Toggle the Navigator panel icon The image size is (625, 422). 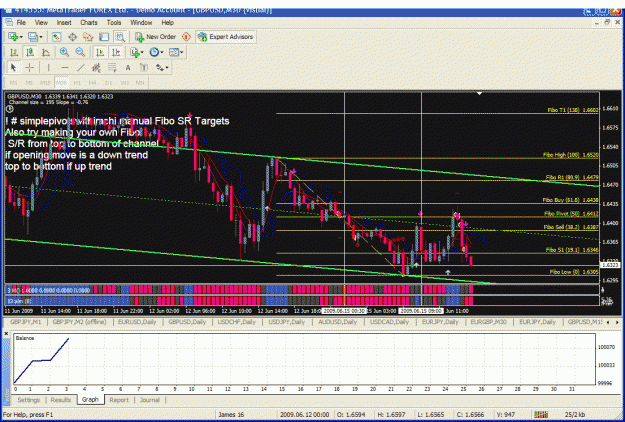[88, 37]
